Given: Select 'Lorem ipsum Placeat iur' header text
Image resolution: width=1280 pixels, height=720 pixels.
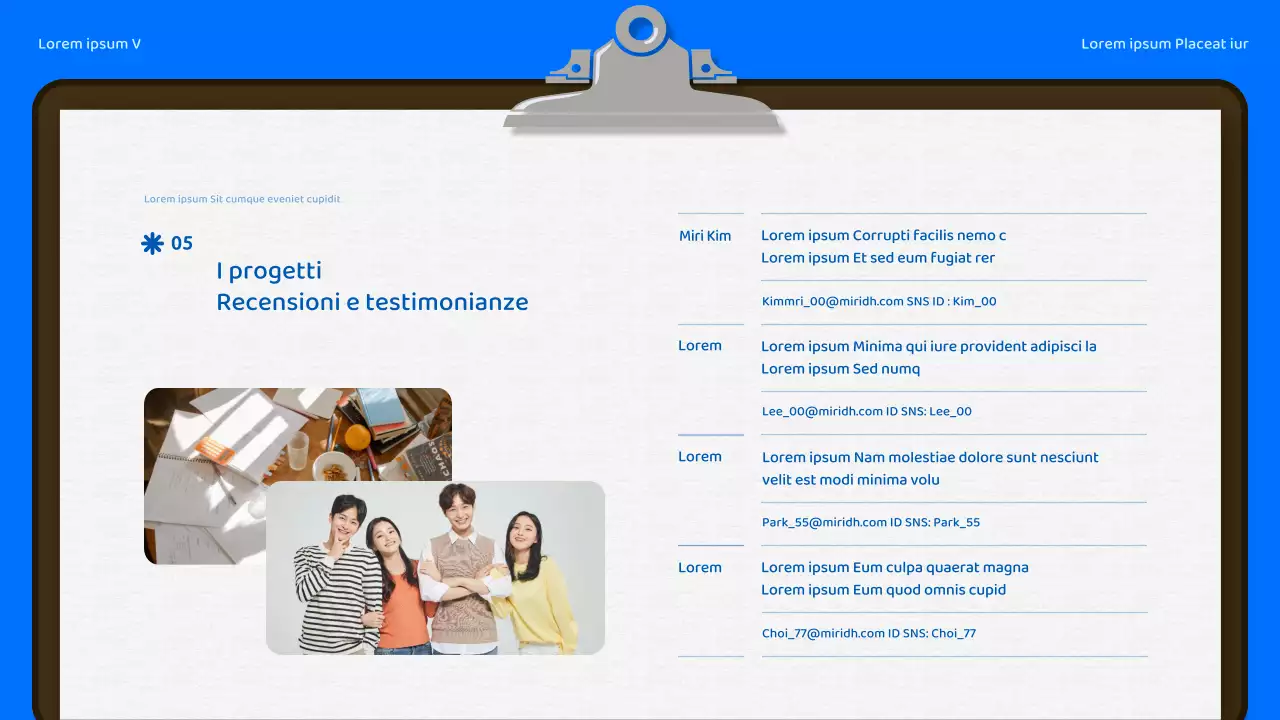Looking at the screenshot, I should point(1164,44).
